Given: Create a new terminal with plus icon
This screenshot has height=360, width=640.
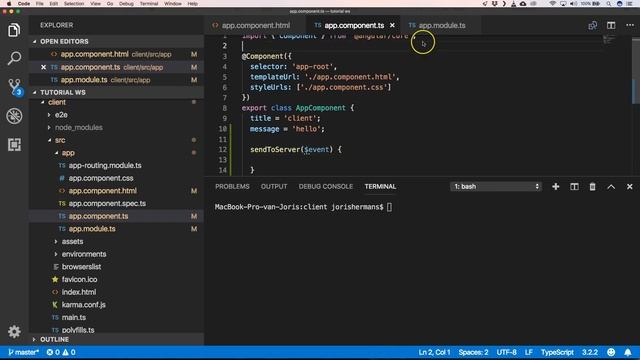Looking at the screenshot, I should [x=556, y=187].
